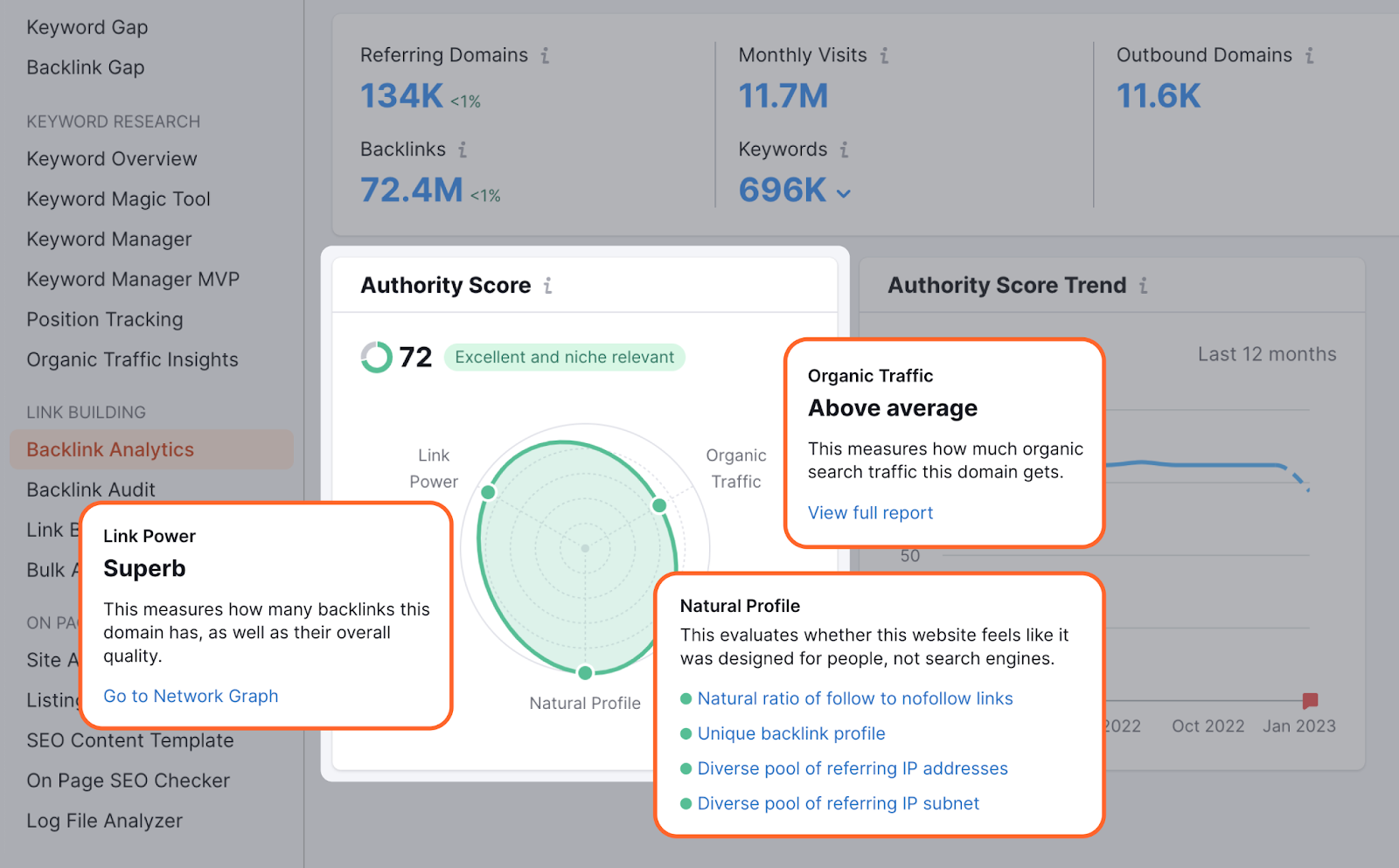Click the Monthly Visits info icon

coord(884,54)
